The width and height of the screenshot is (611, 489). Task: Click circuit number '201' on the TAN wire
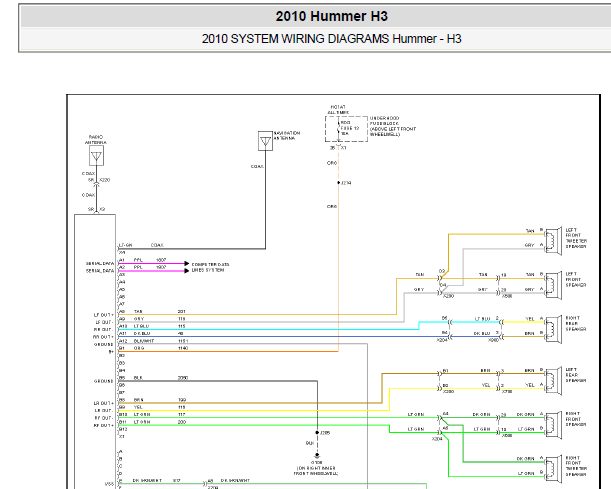click(182, 311)
